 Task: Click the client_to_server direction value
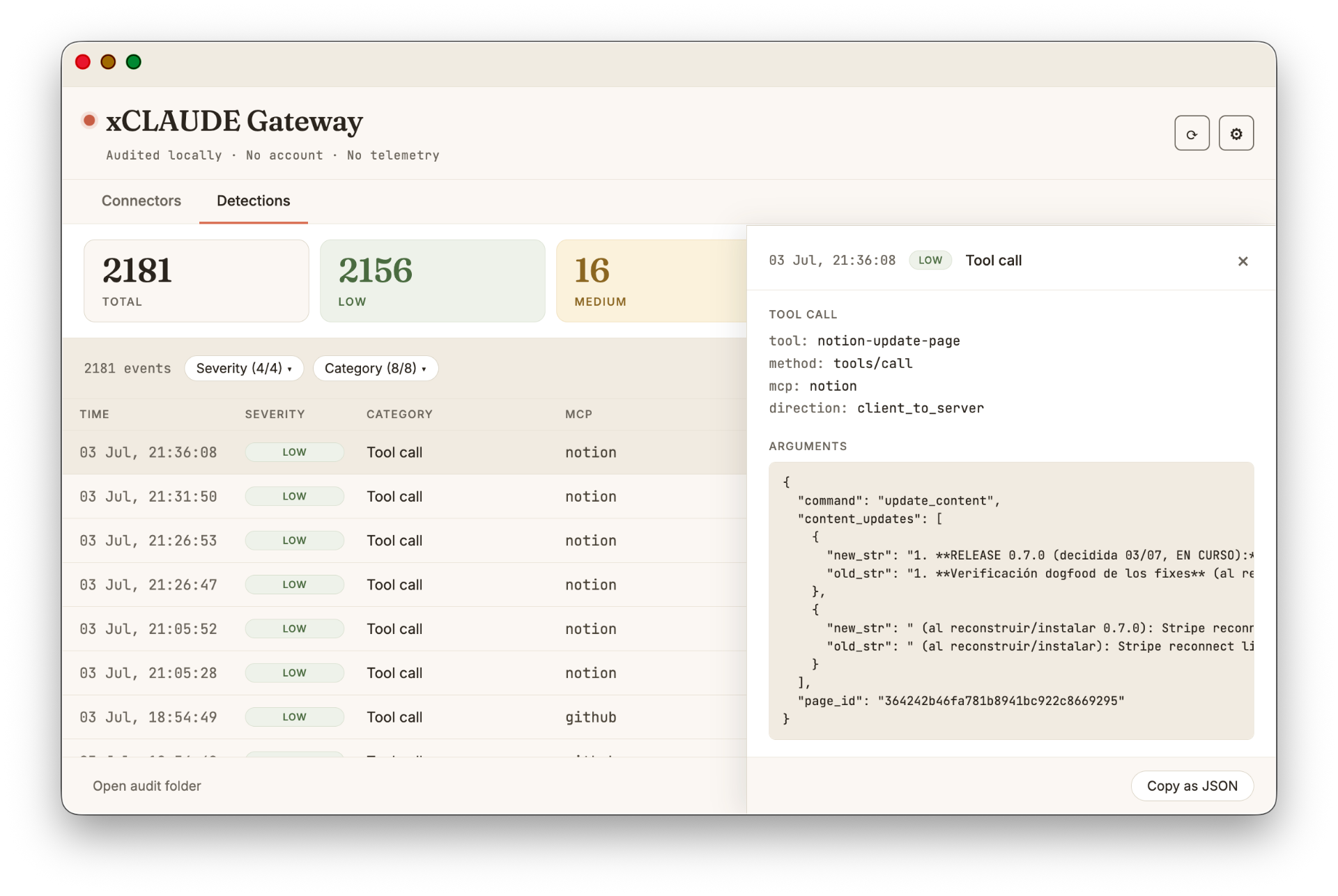coord(920,408)
